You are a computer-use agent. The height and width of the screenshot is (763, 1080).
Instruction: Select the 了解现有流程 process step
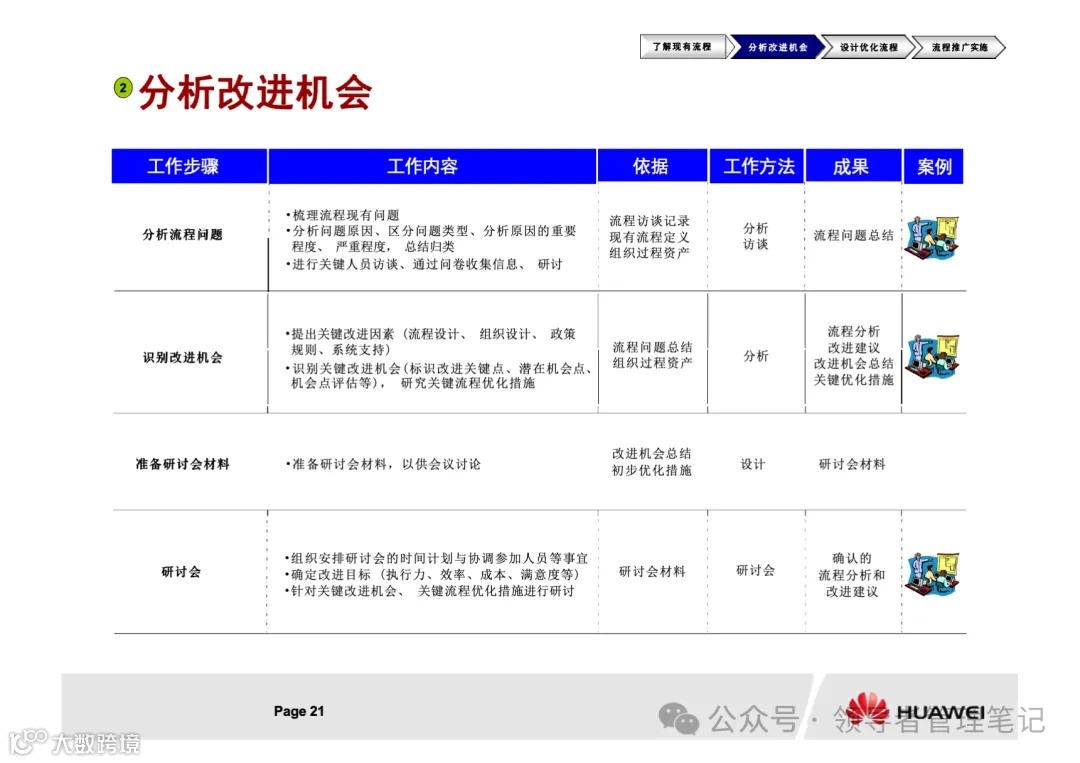[683, 46]
